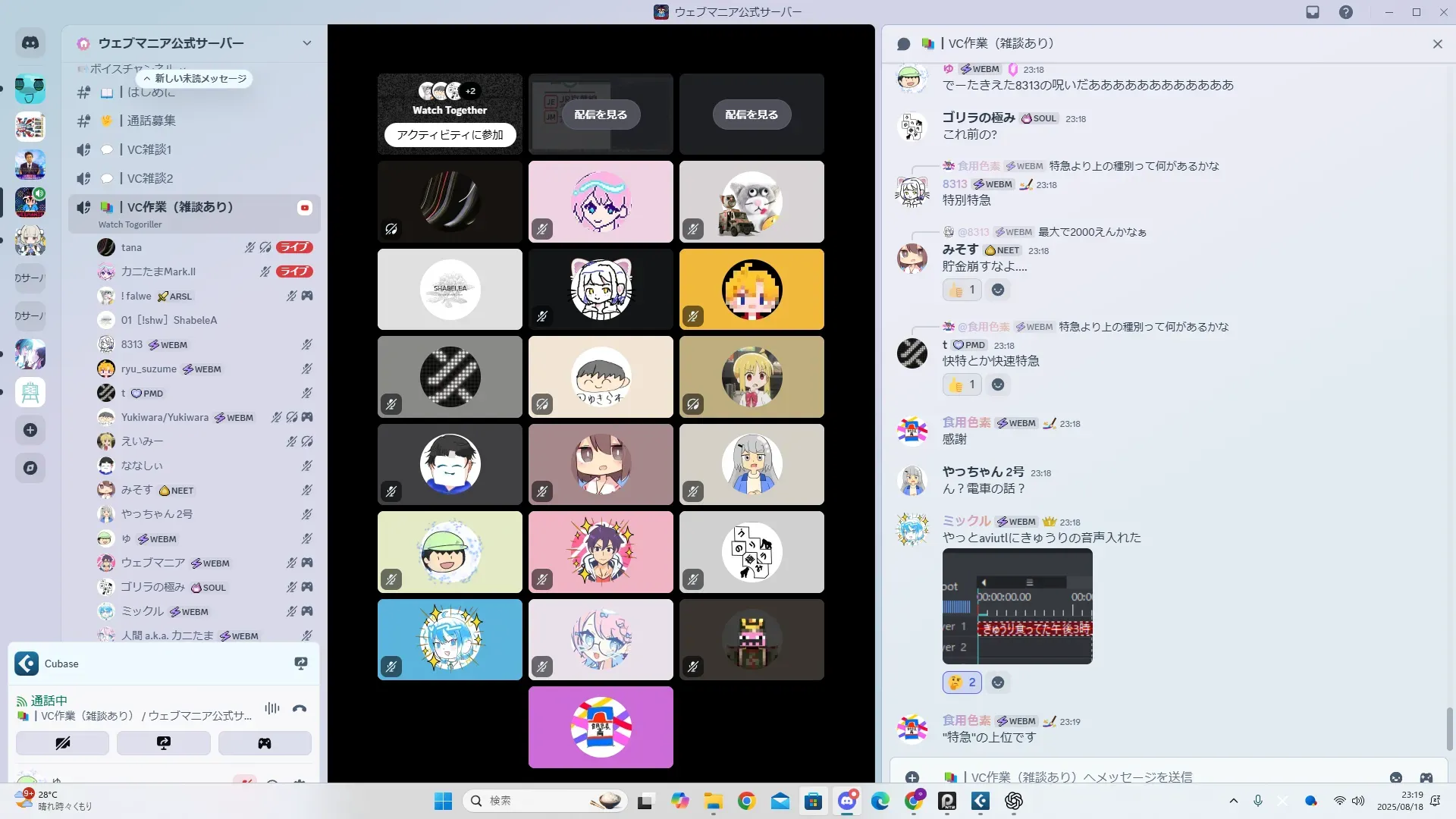
Task: Open noise suppression waveform icon
Action: (271, 708)
